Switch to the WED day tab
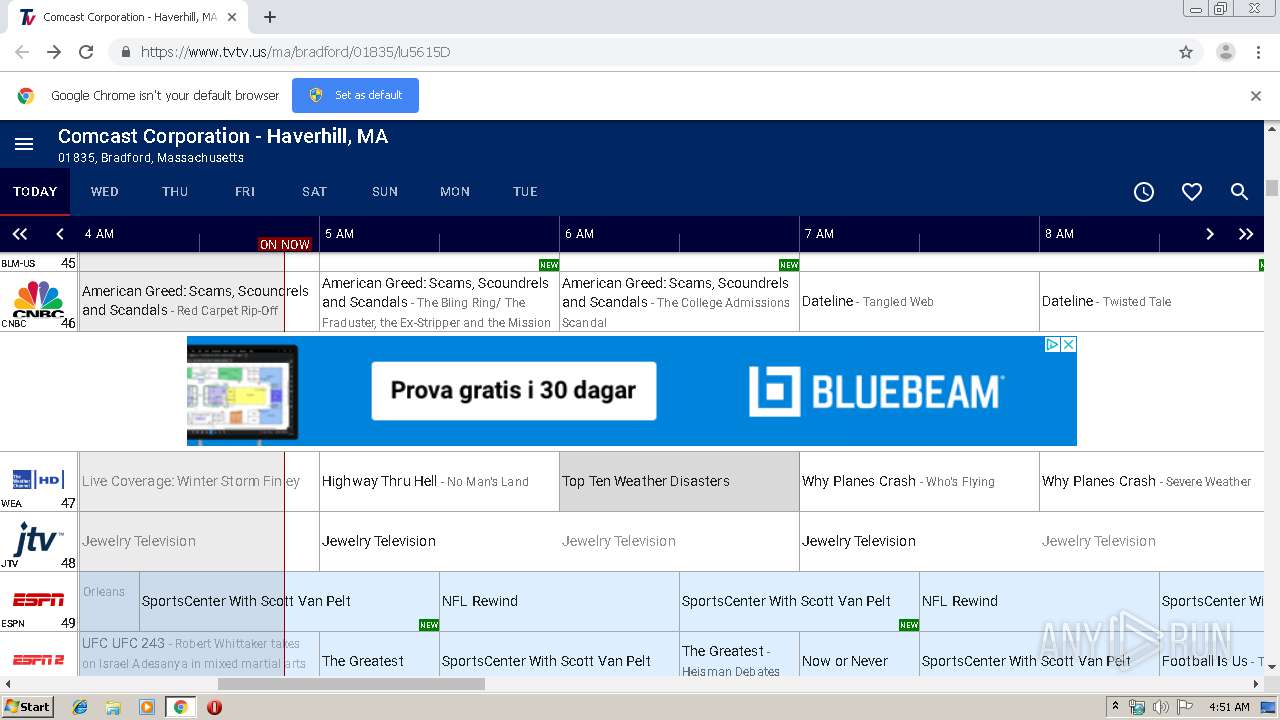1280x720 pixels. point(105,192)
